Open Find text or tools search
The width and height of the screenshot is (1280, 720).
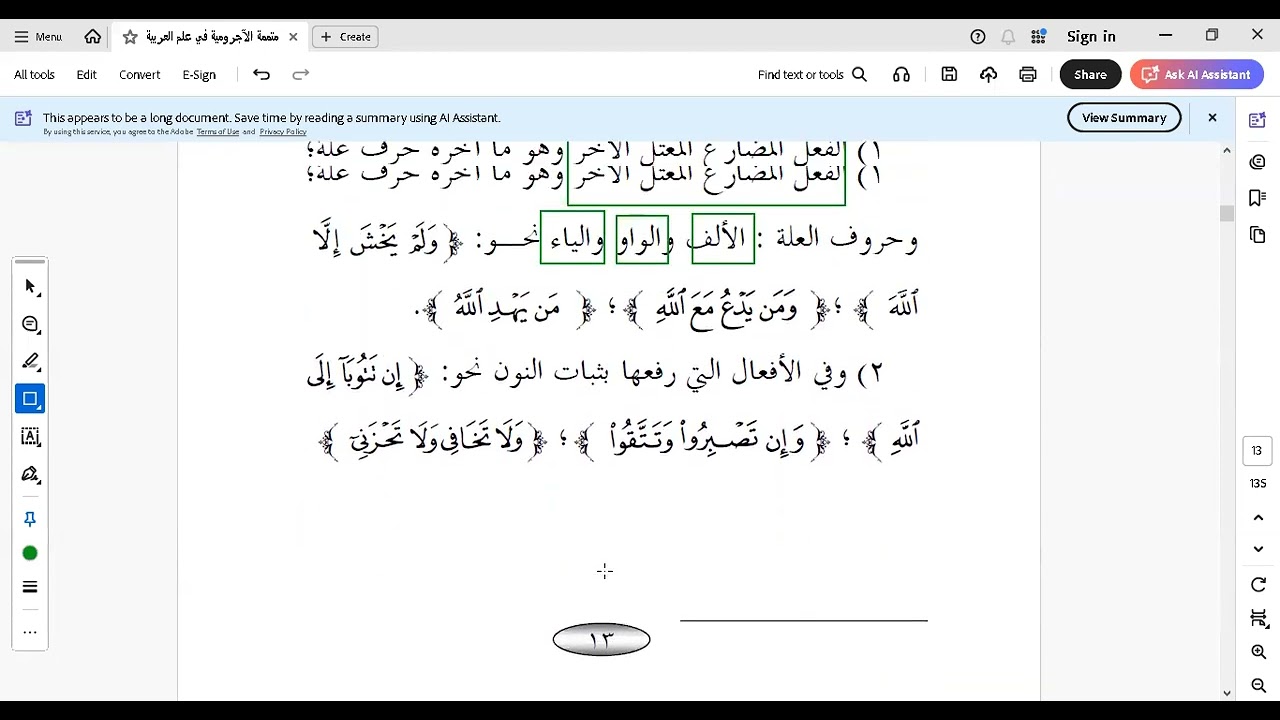pos(812,75)
